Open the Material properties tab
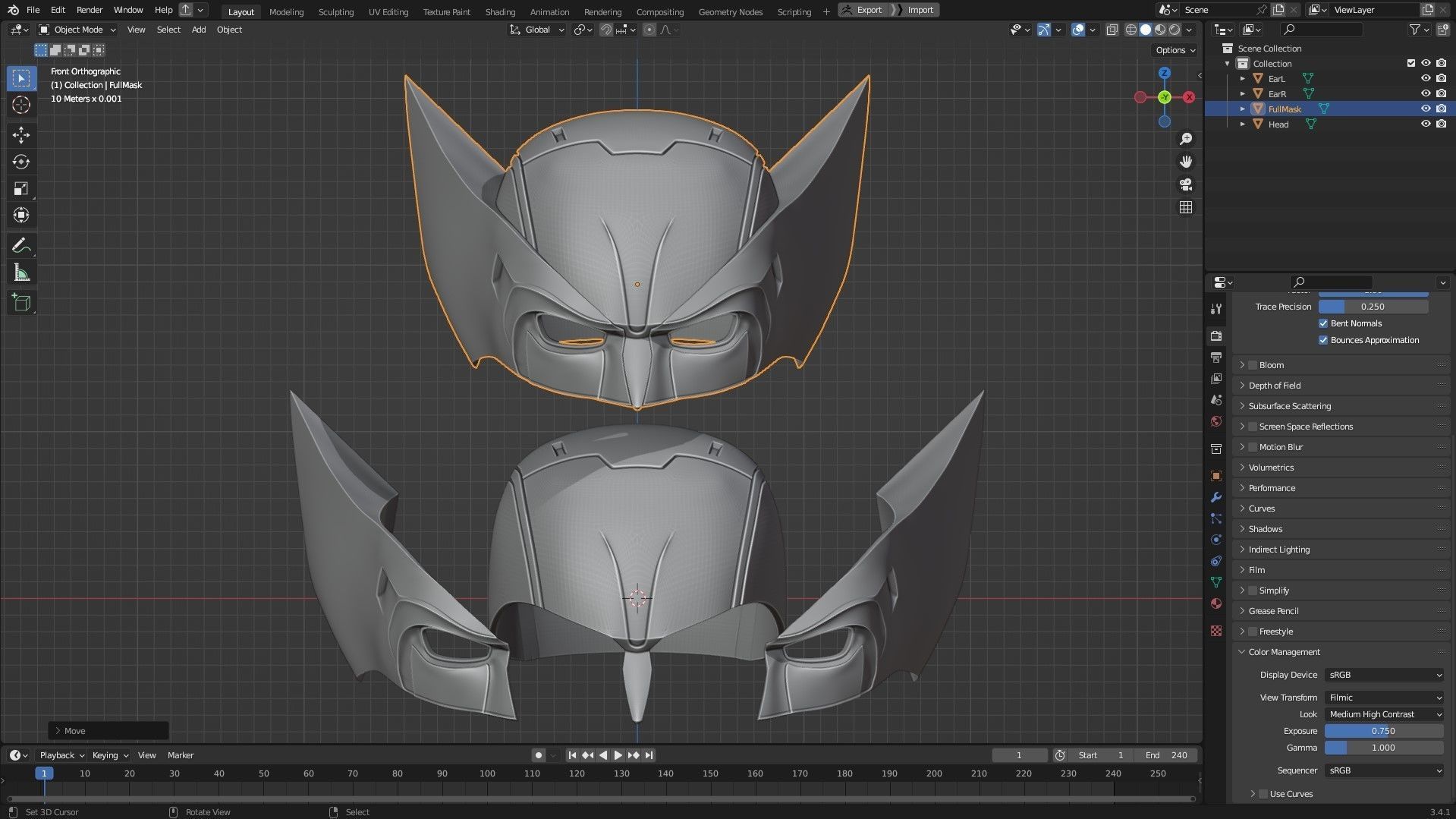The width and height of the screenshot is (1456, 819). (1216, 603)
